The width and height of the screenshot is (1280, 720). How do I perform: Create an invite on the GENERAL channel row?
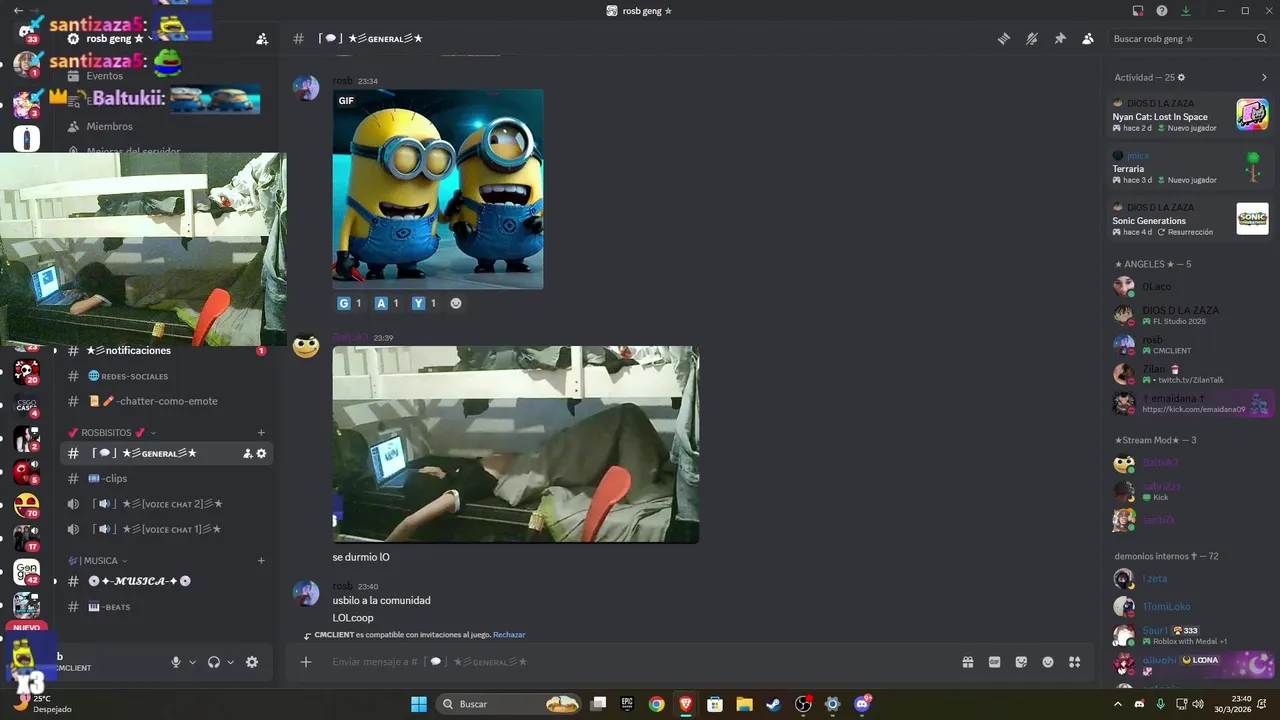click(247, 453)
